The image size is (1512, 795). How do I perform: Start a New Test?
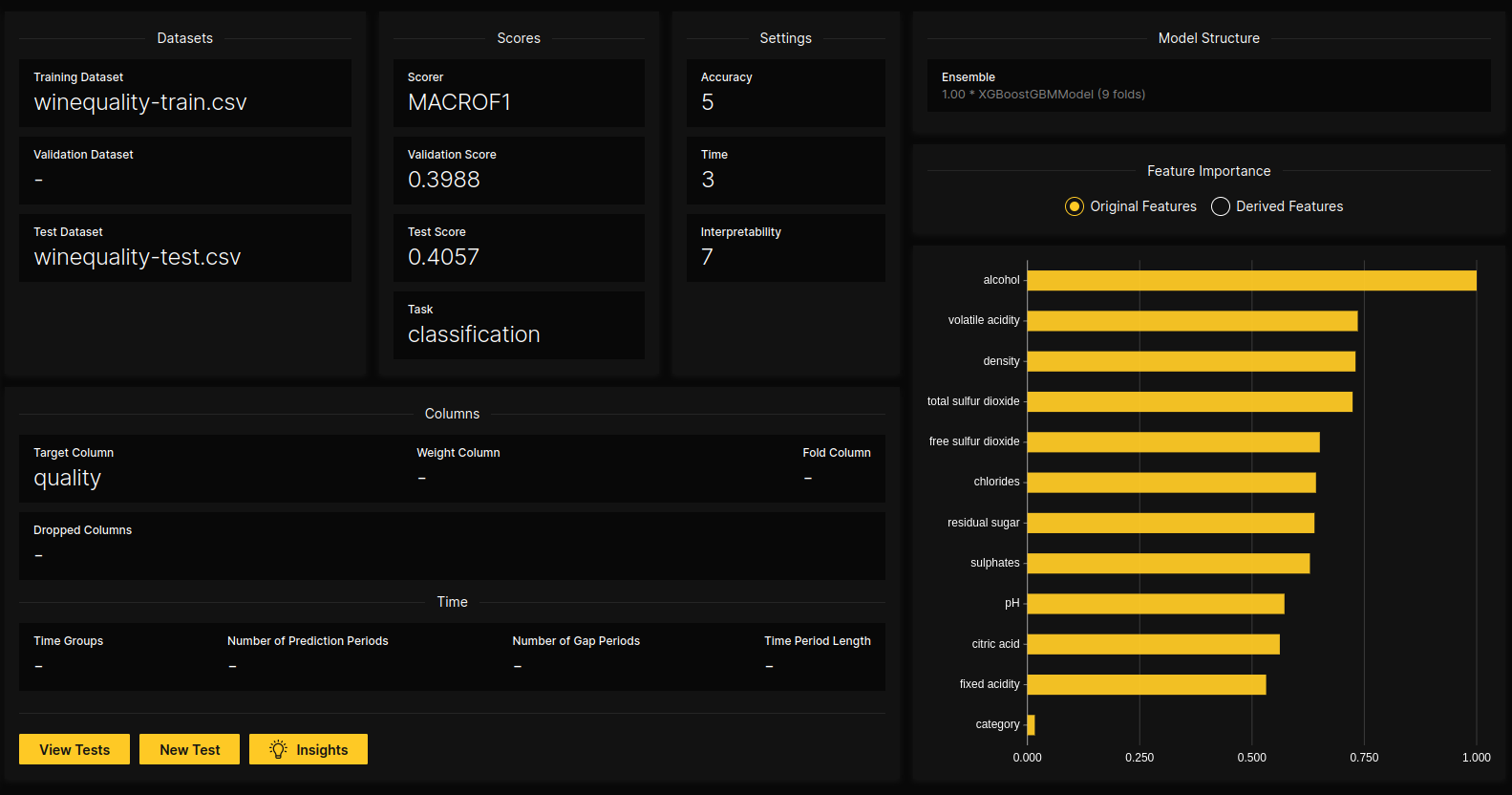click(189, 750)
